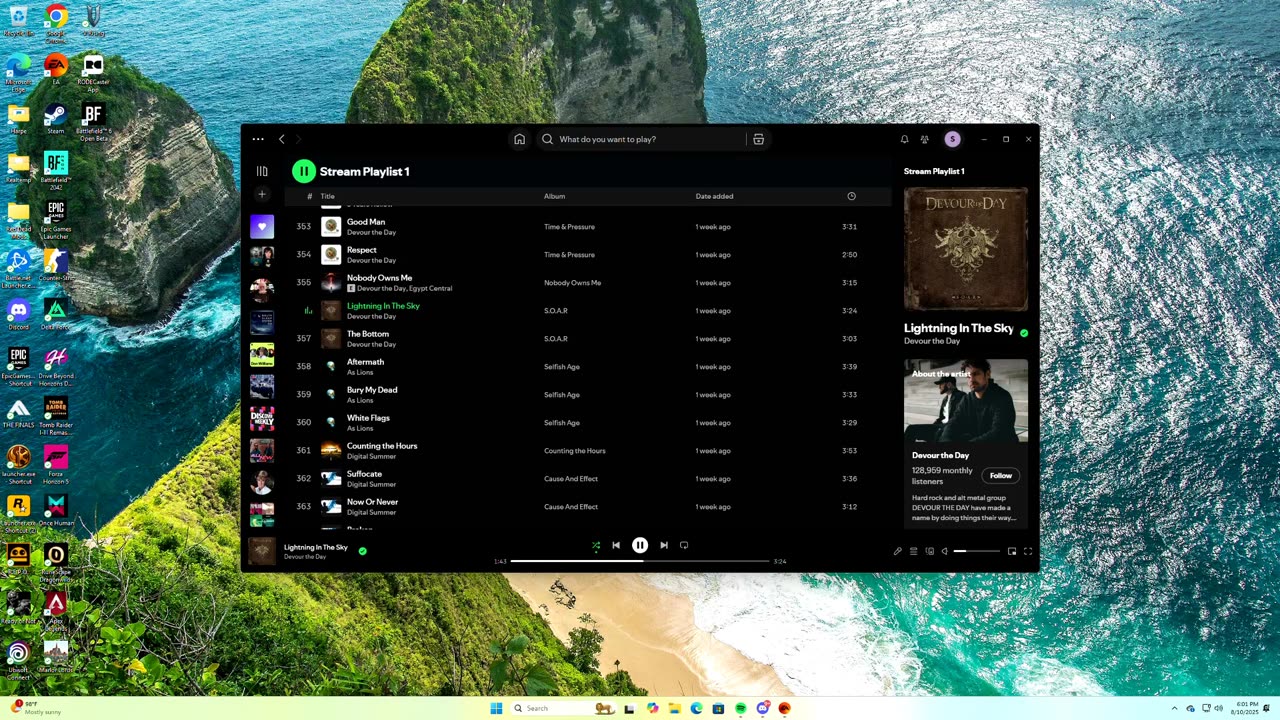
Task: Go to Spotify Home
Action: pyautogui.click(x=519, y=139)
